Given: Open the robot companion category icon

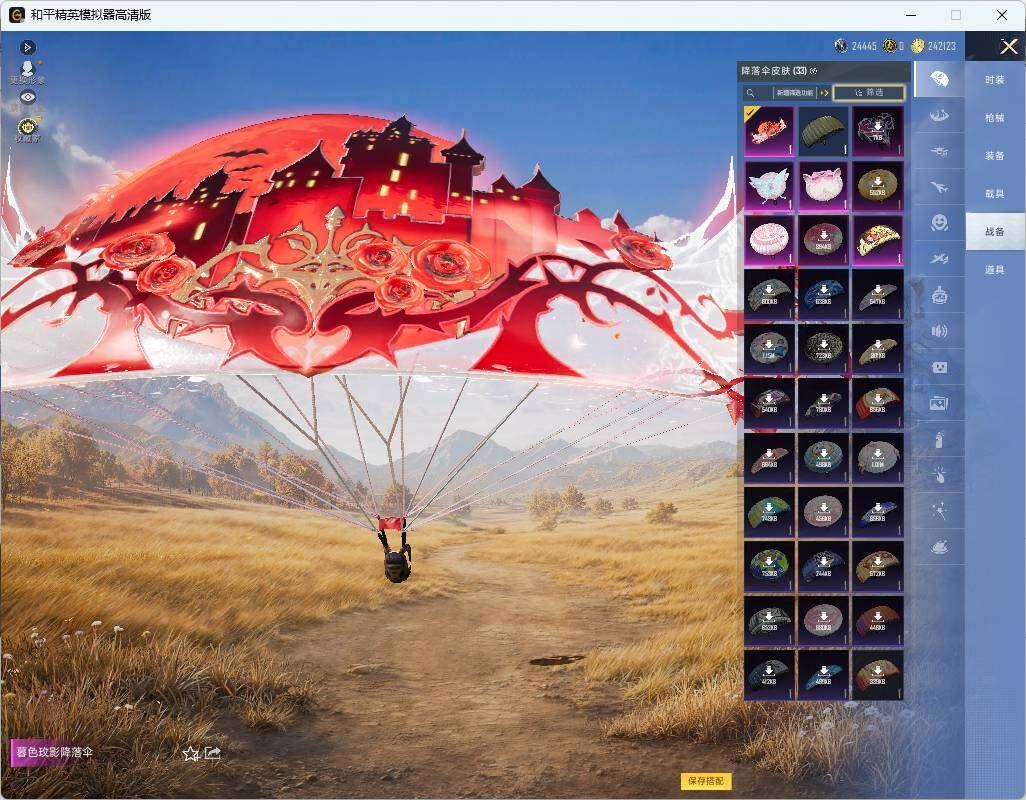Looking at the screenshot, I should click(939, 295).
